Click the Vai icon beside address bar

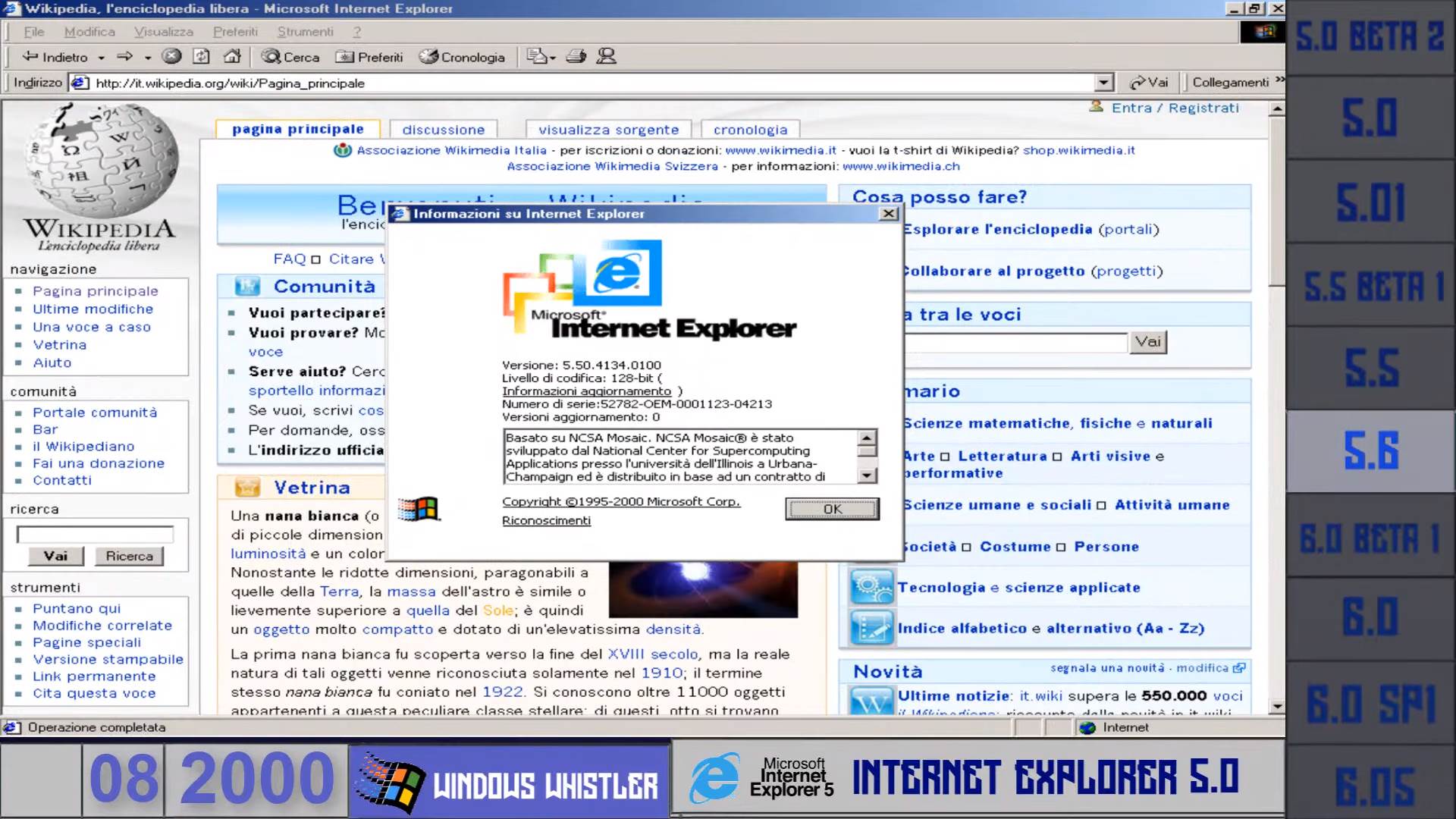[x=1137, y=83]
